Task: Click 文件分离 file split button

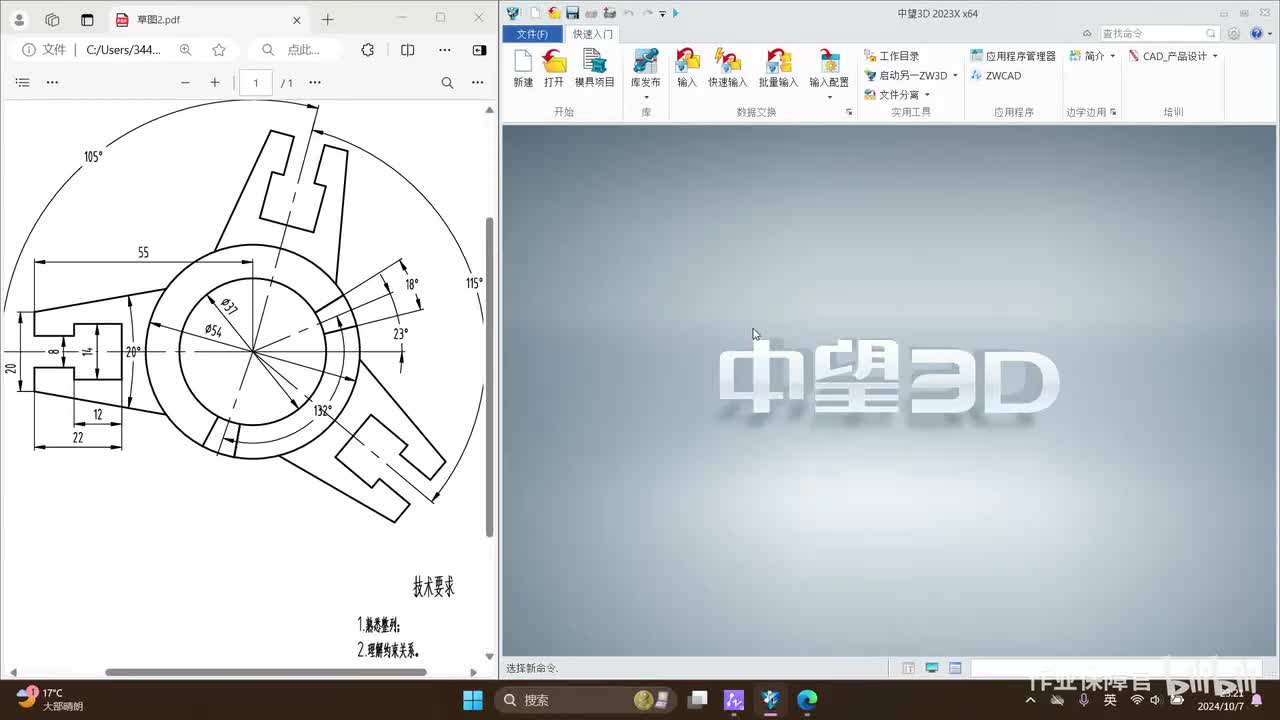Action: (891, 94)
